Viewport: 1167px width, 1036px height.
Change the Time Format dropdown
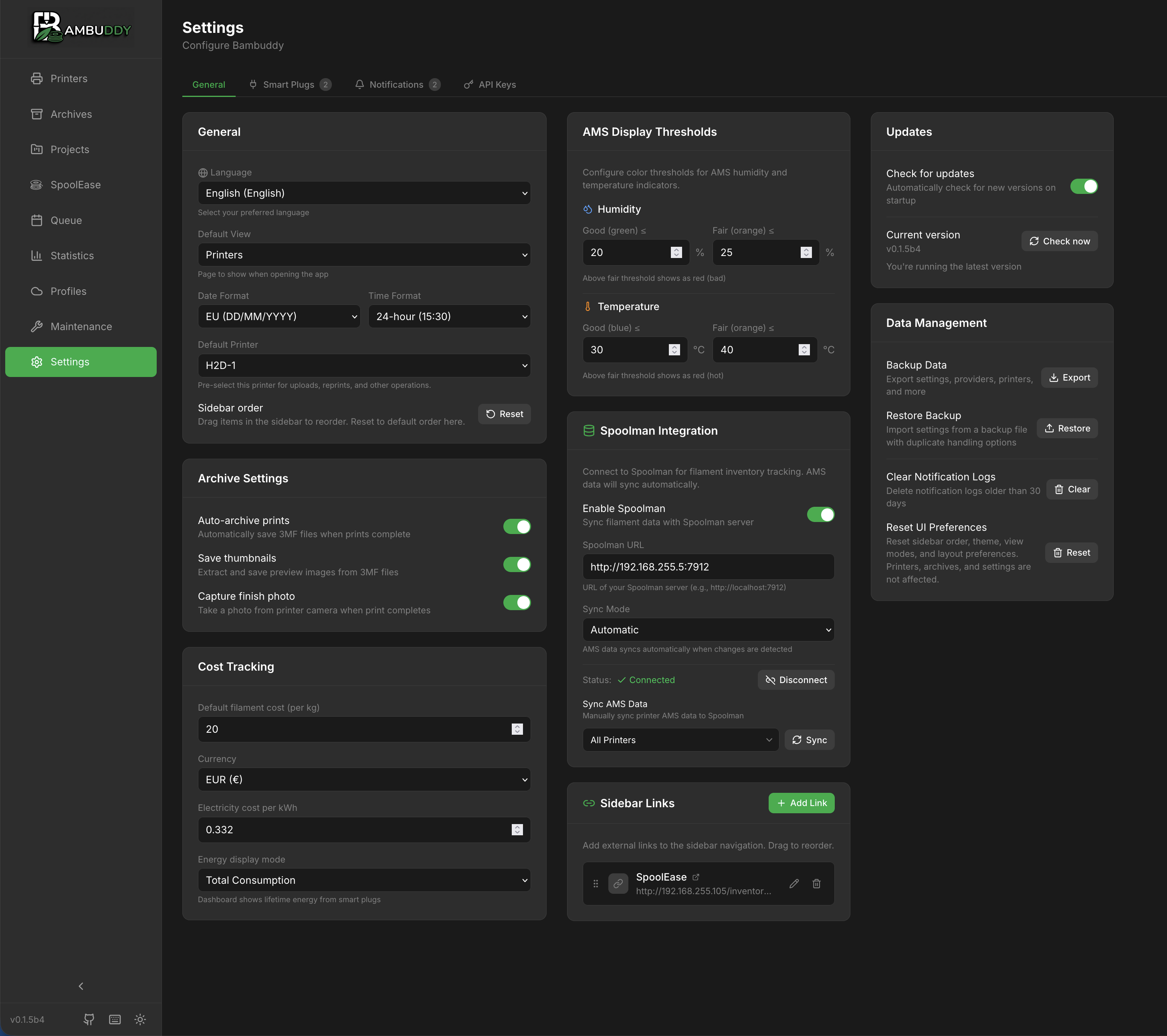click(x=449, y=316)
